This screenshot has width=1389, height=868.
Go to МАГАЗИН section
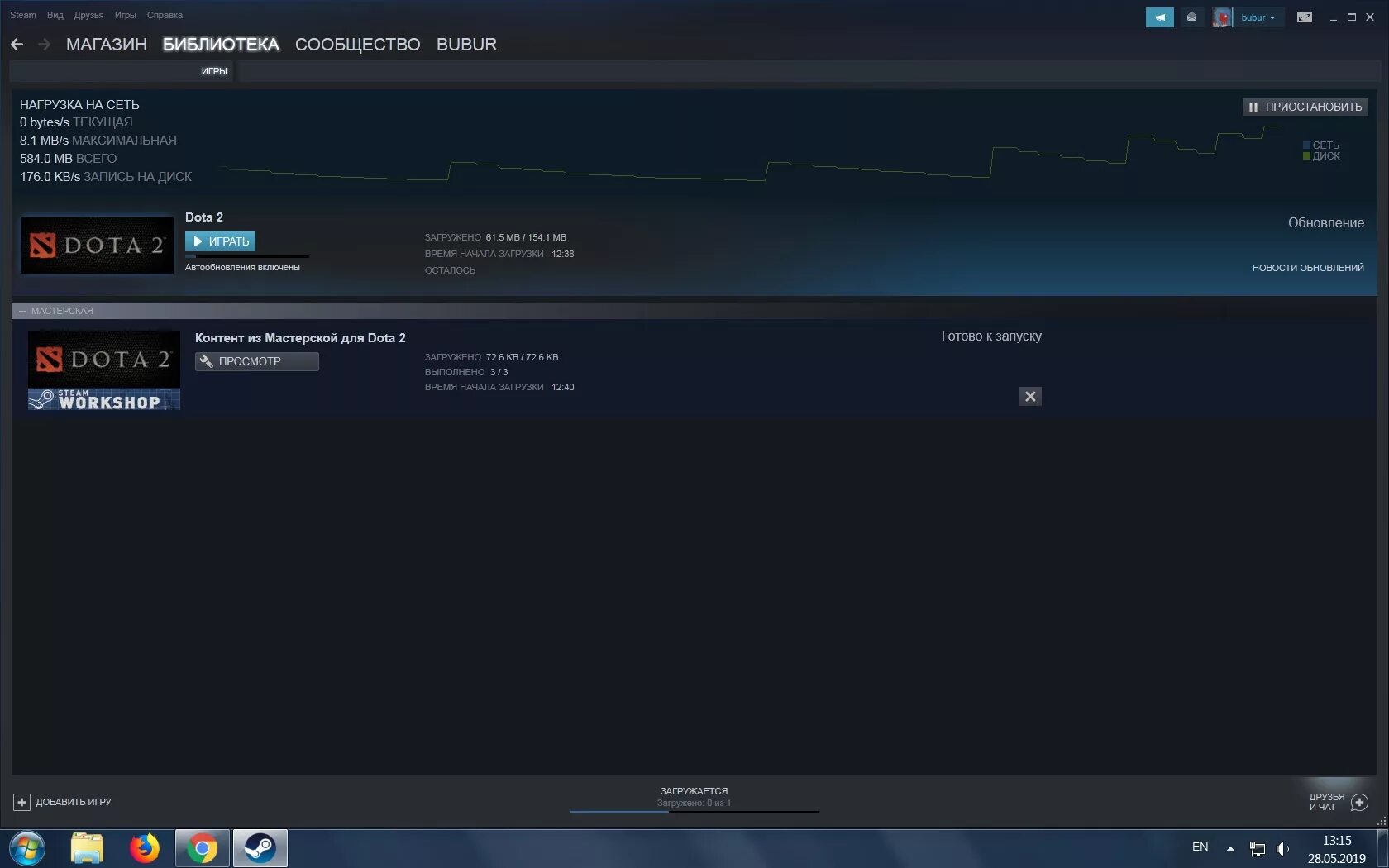pyautogui.click(x=107, y=45)
